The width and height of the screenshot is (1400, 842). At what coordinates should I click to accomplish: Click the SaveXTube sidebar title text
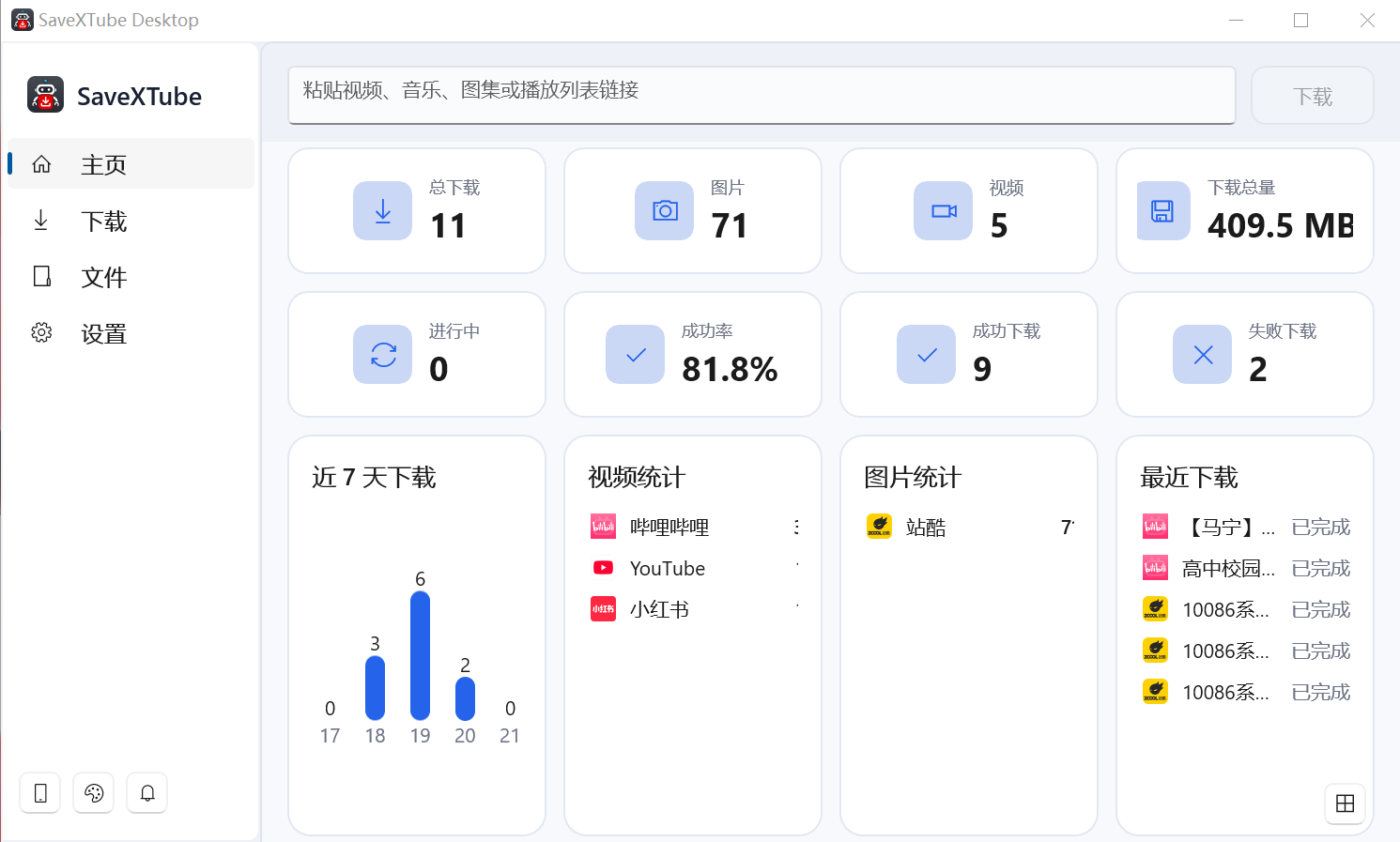(139, 96)
